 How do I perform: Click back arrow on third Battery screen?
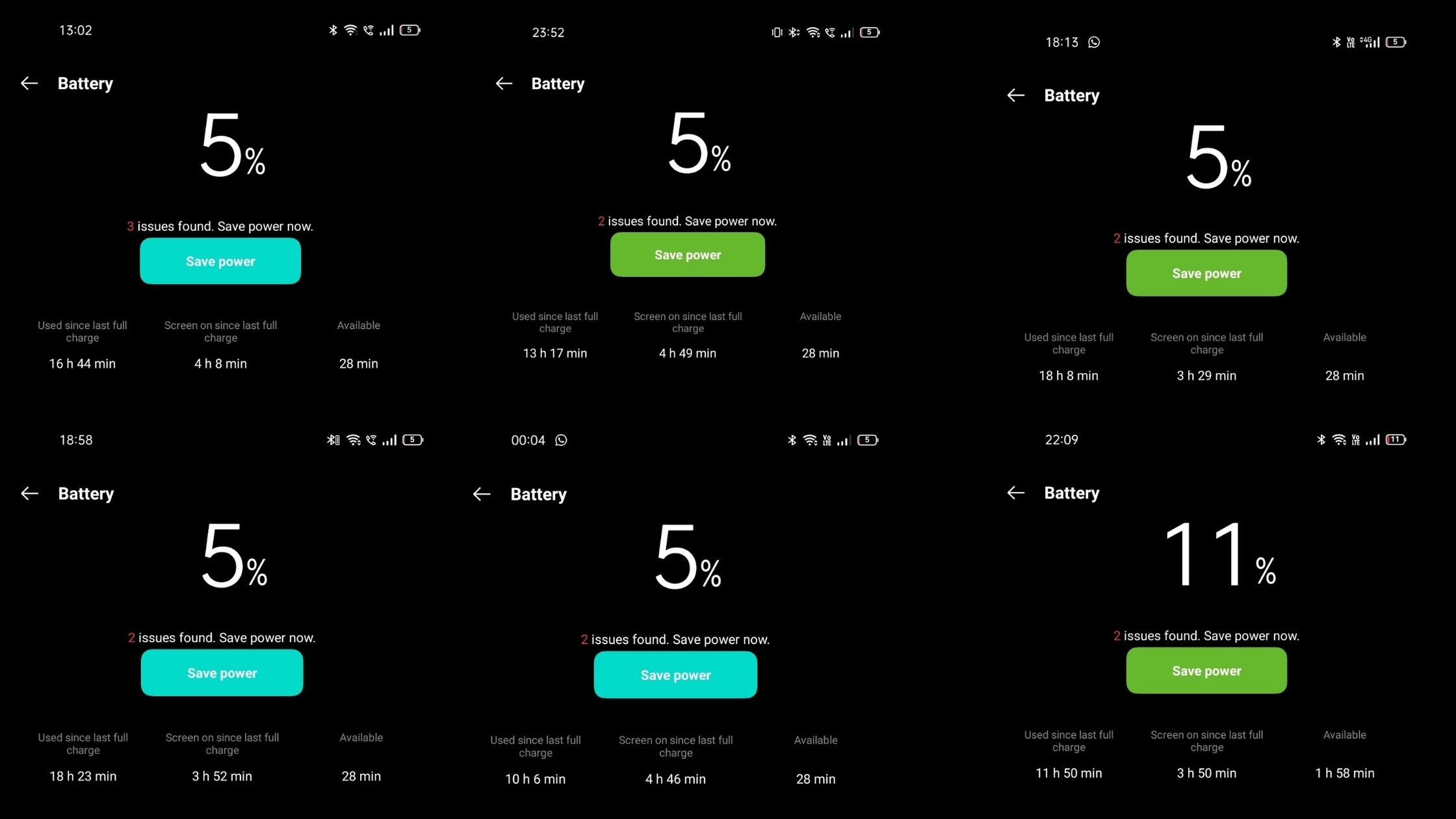coord(1016,95)
